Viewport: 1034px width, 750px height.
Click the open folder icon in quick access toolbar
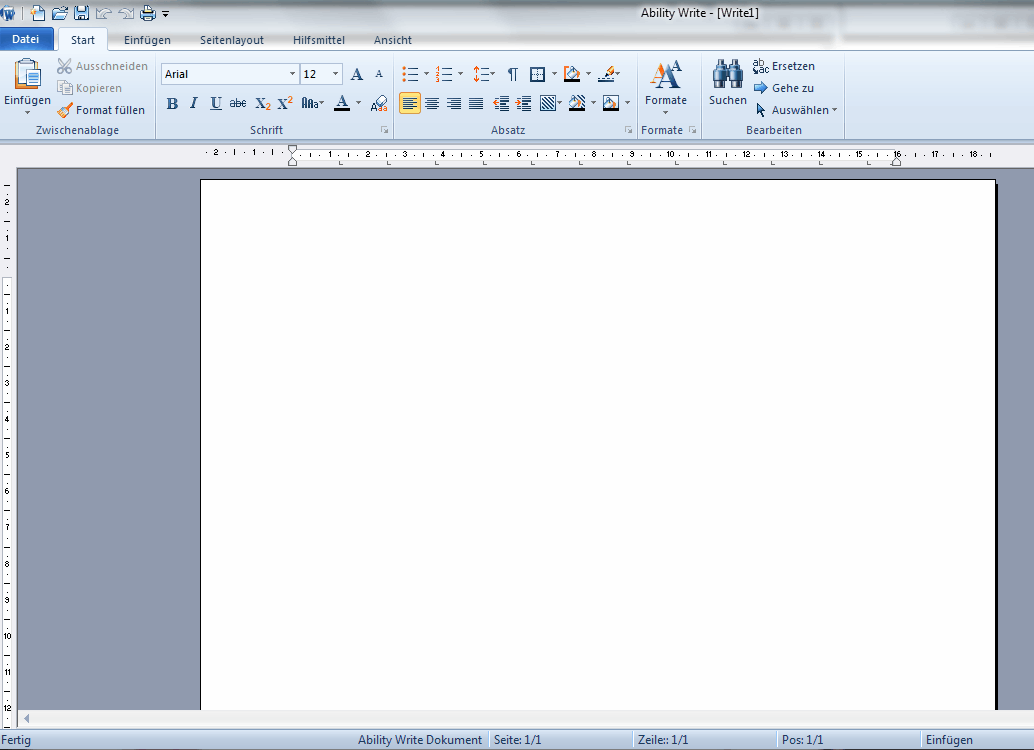[60, 13]
